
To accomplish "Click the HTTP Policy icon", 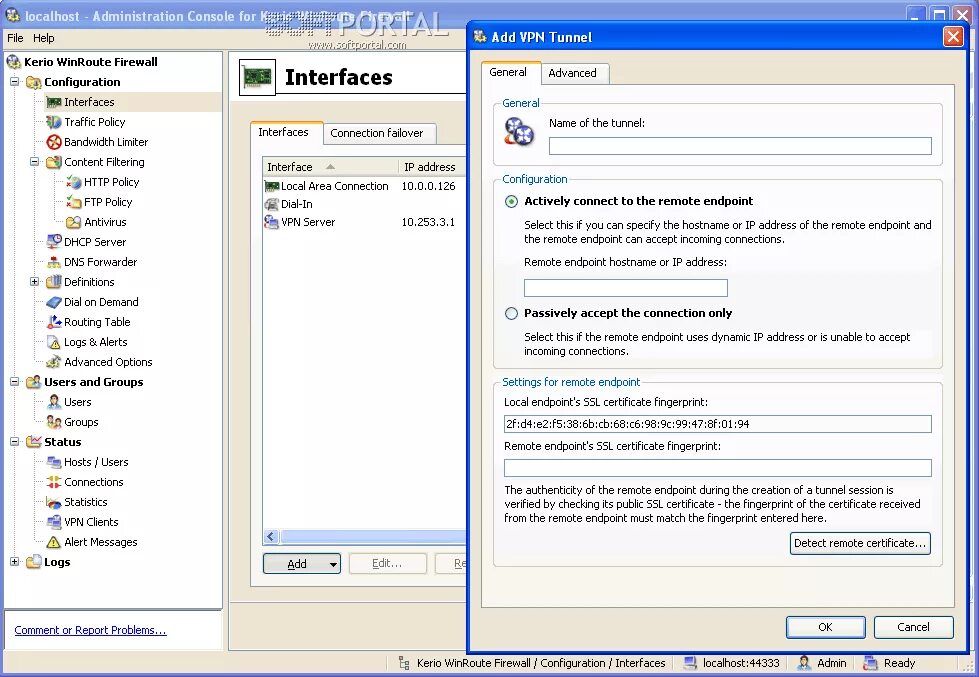I will coord(74,182).
